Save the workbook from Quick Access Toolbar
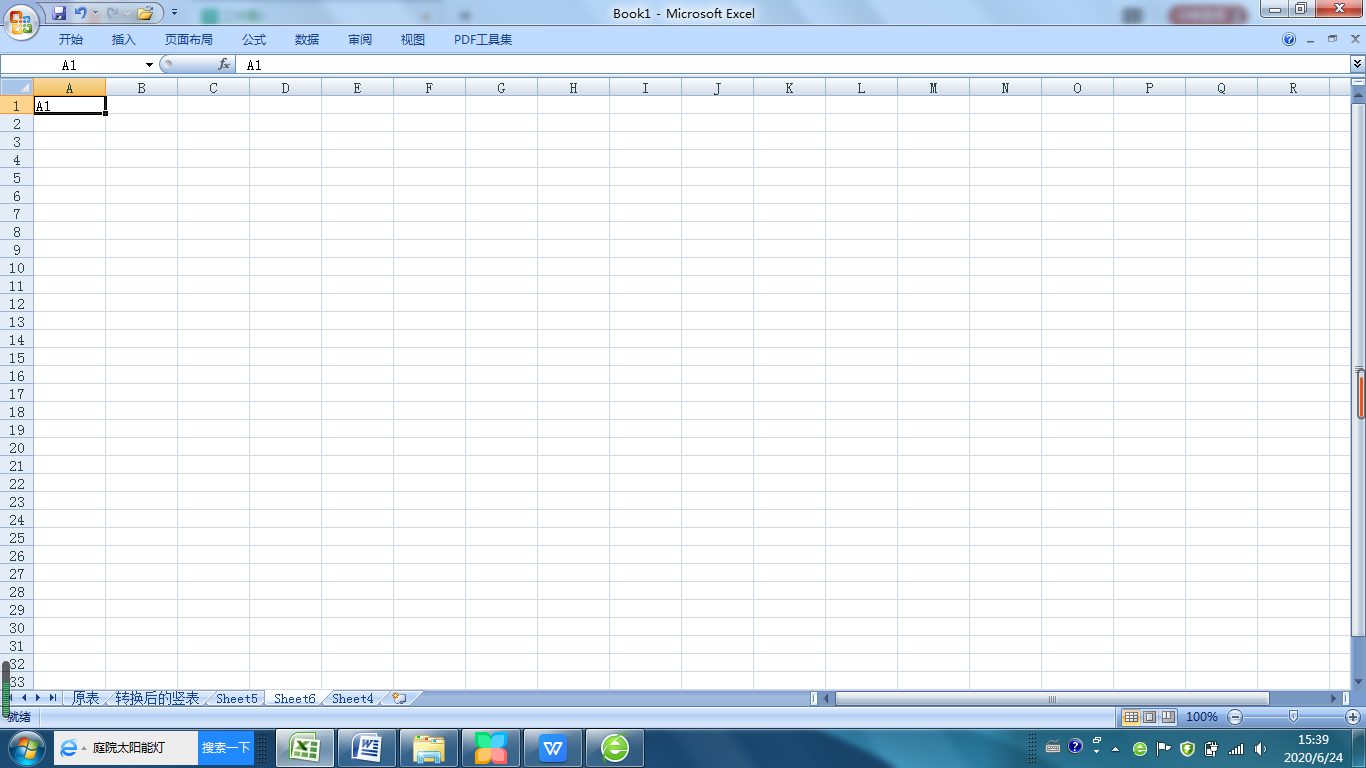Image resolution: width=1366 pixels, height=768 pixels. pyautogui.click(x=59, y=14)
